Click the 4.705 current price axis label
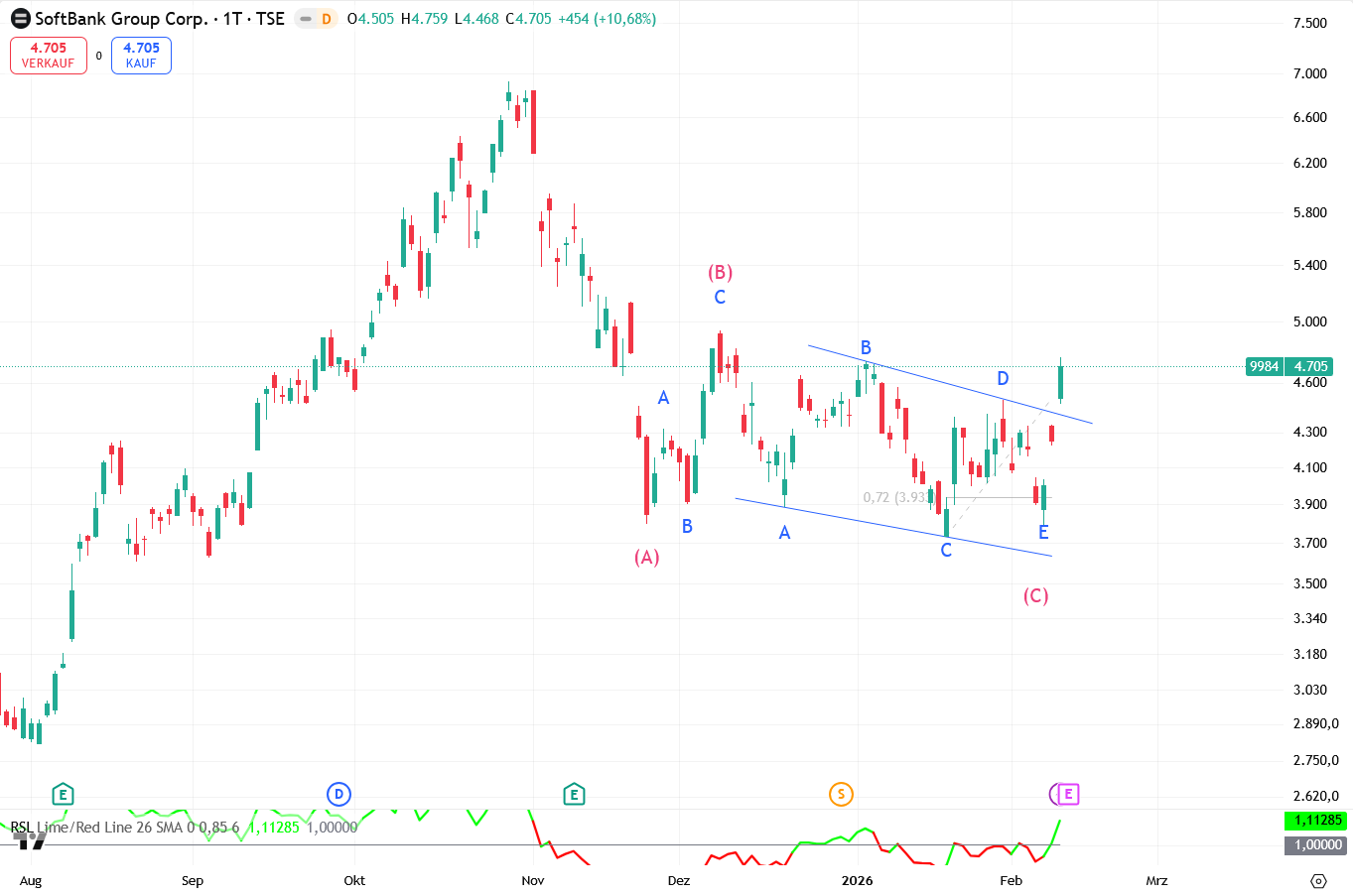The image size is (1353, 896). pyautogui.click(x=1310, y=366)
